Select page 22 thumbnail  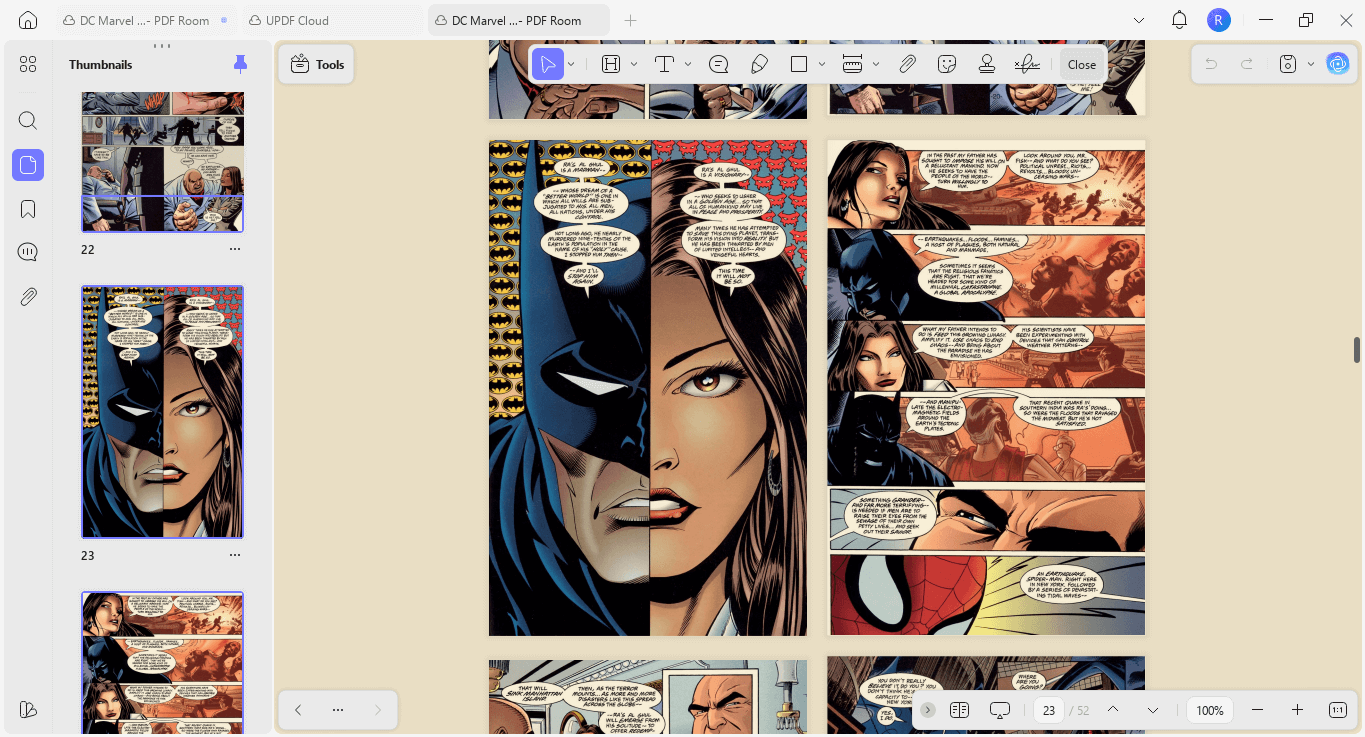pyautogui.click(x=162, y=162)
